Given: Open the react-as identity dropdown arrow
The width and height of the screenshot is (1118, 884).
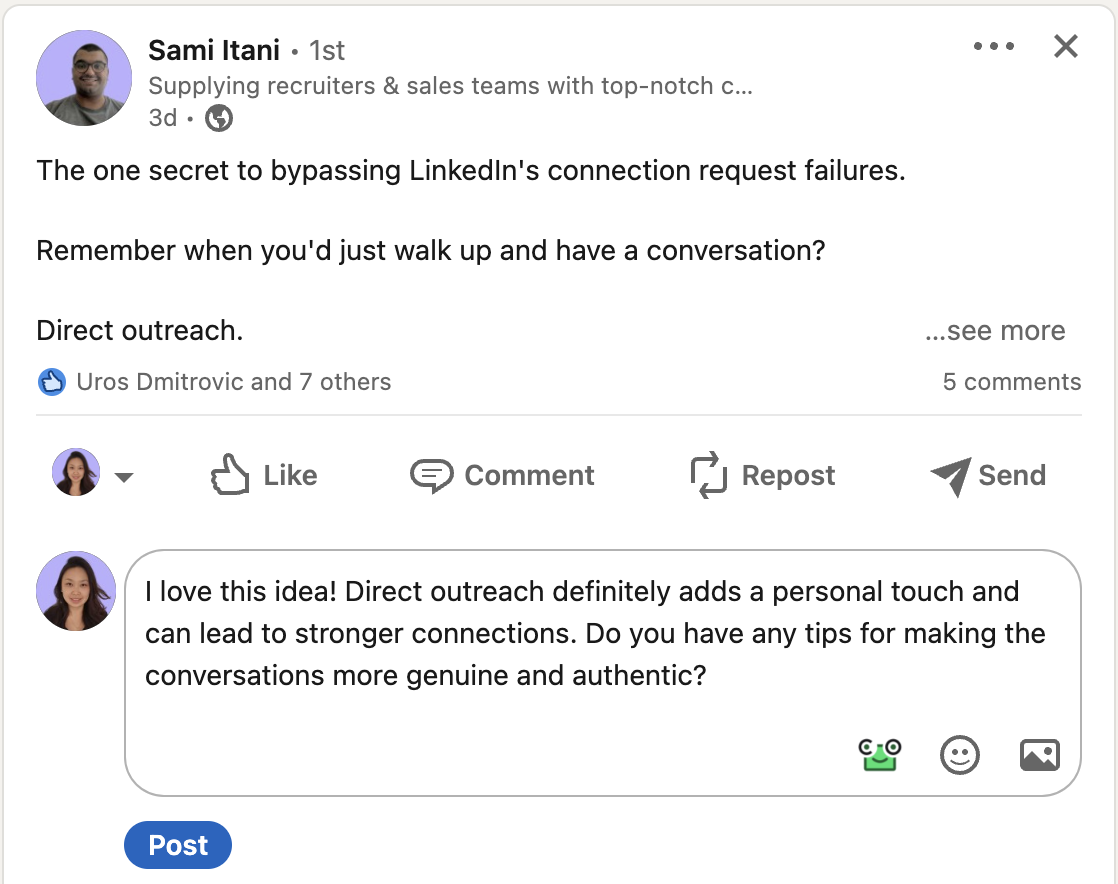Looking at the screenshot, I should [124, 477].
